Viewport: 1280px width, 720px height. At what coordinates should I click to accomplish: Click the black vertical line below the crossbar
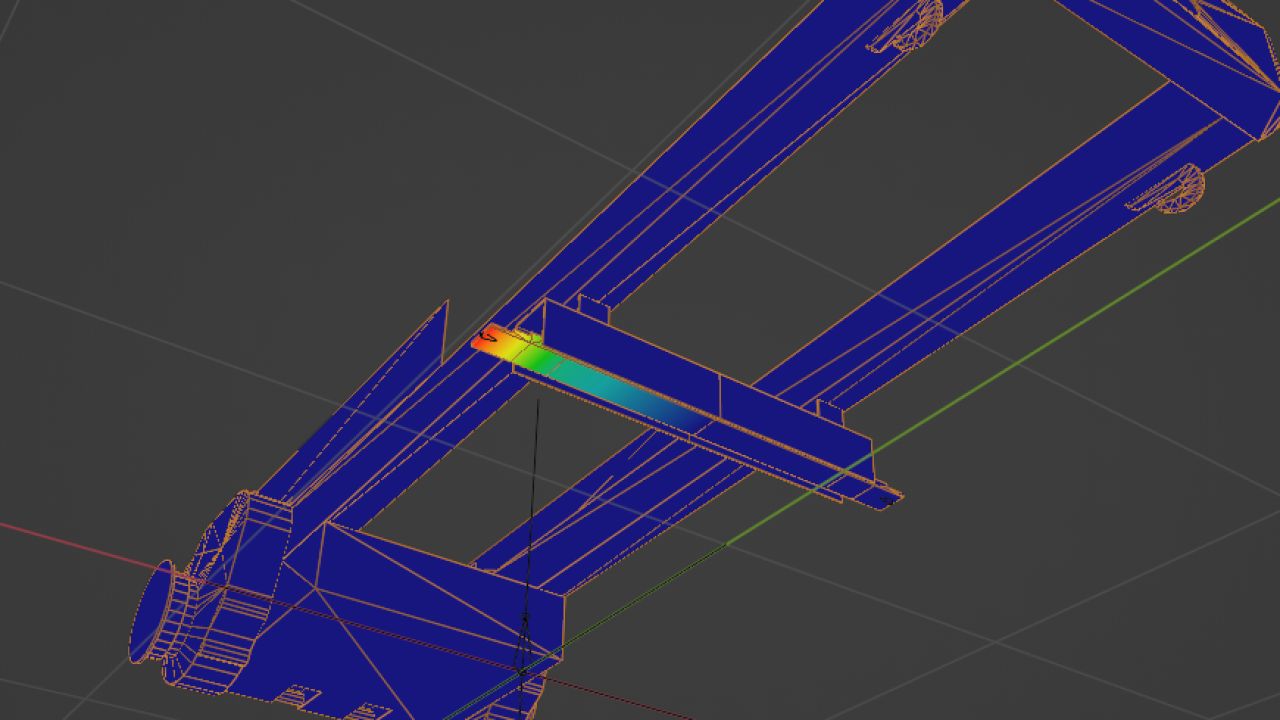coord(534,480)
